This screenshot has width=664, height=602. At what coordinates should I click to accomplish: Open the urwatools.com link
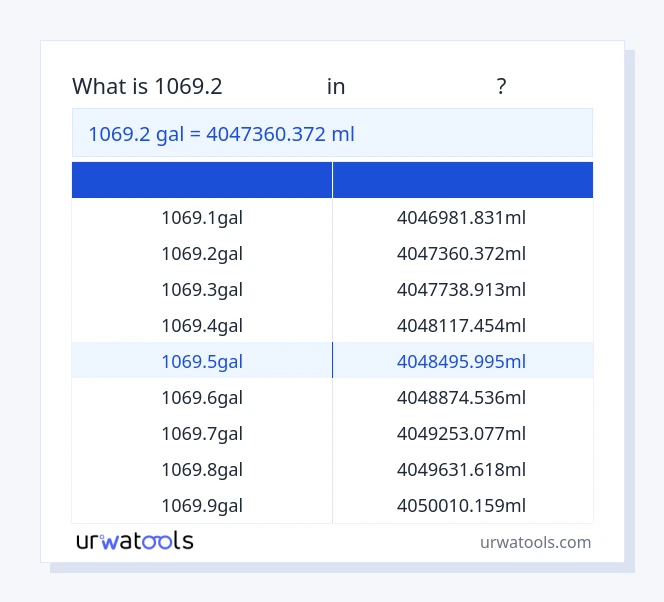pos(535,542)
